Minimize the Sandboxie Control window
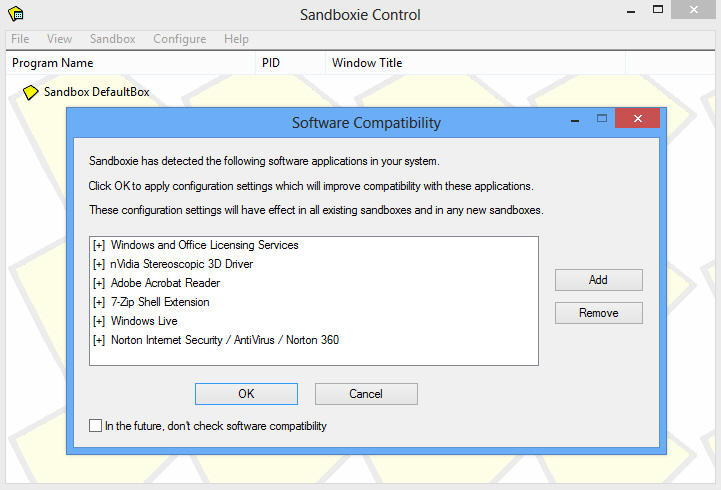 (631, 11)
